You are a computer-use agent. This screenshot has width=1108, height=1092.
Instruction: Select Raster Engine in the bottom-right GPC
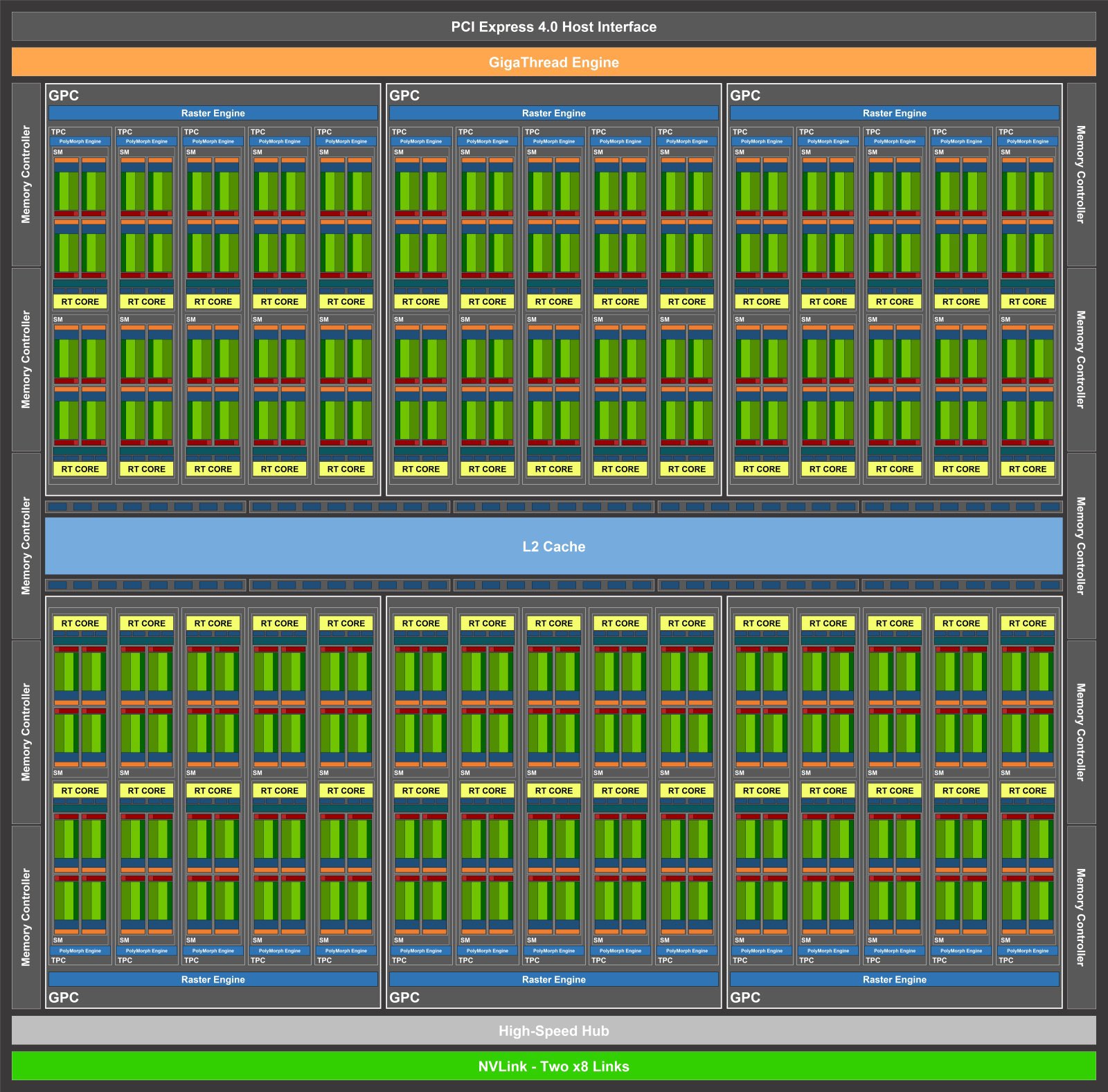coord(895,979)
